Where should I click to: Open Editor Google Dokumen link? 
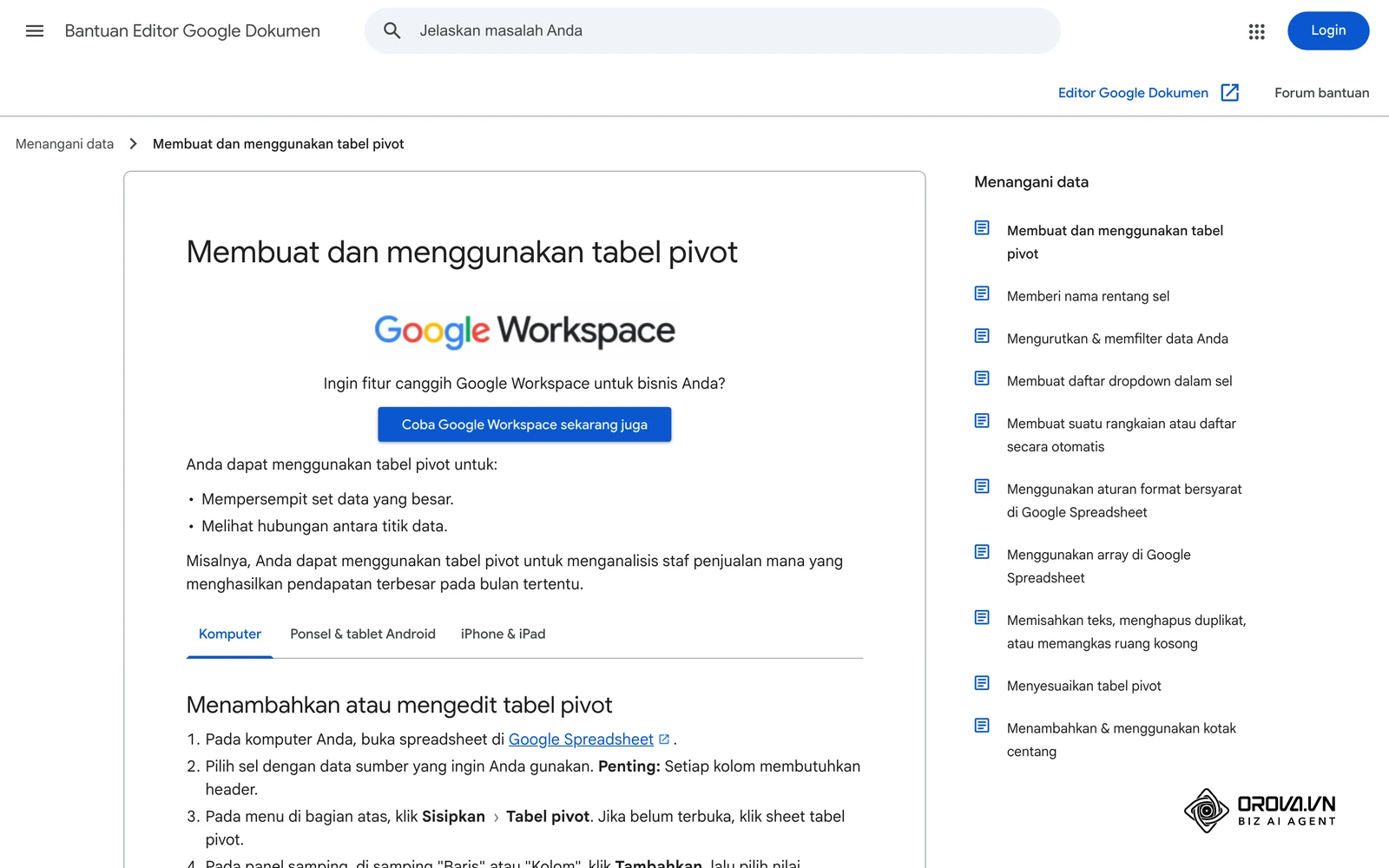pos(1133,93)
